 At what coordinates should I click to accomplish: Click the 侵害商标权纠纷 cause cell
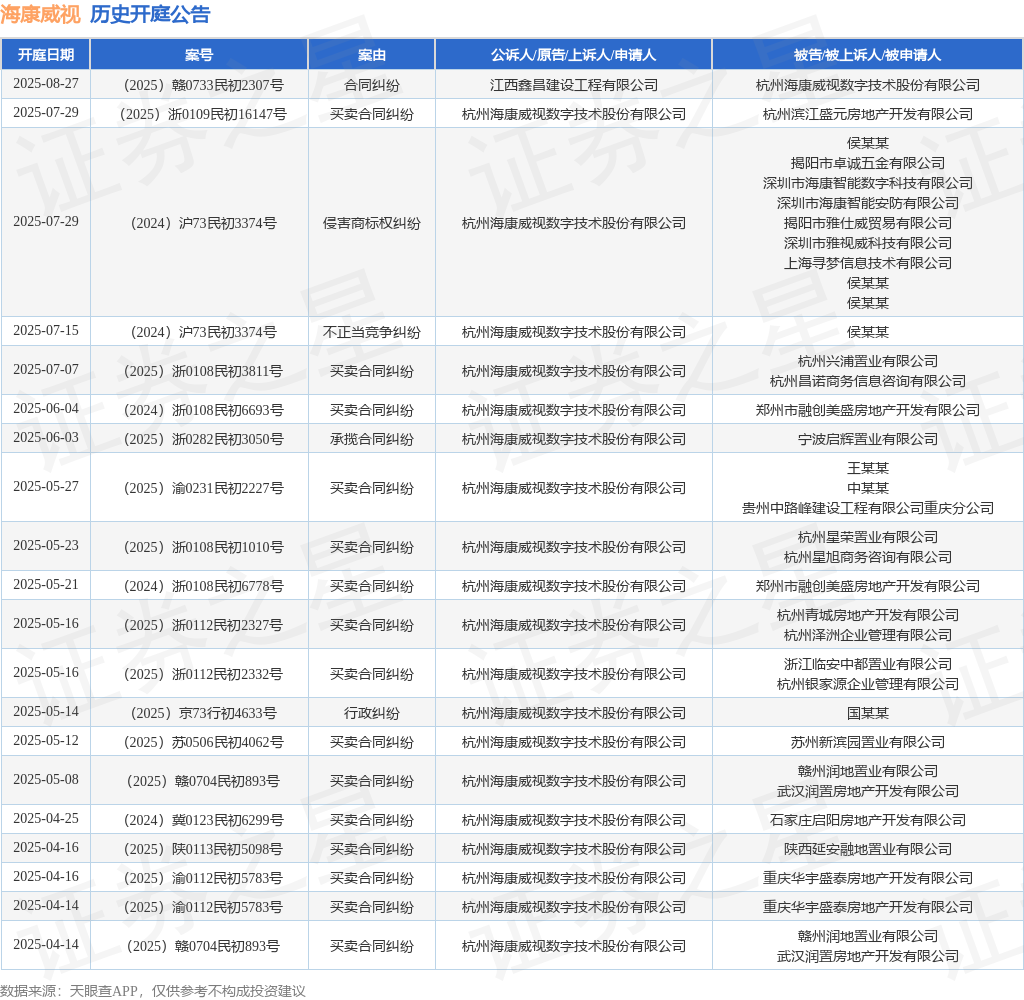pos(372,223)
